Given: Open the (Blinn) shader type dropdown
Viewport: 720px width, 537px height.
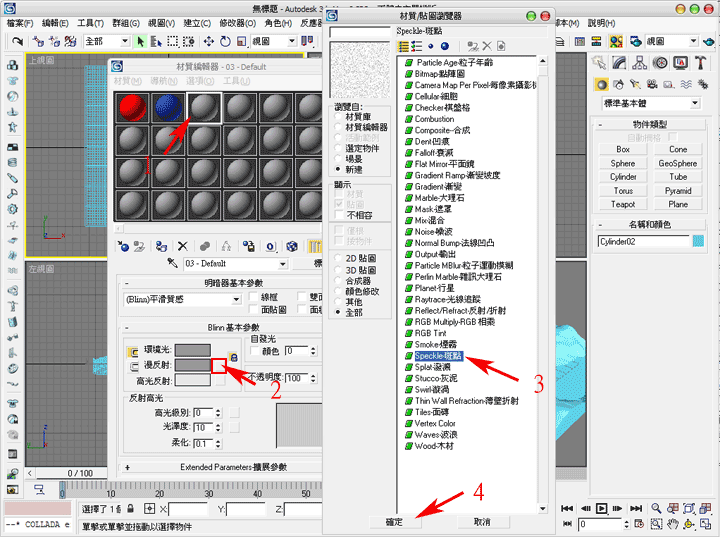Looking at the screenshot, I should pos(236,300).
